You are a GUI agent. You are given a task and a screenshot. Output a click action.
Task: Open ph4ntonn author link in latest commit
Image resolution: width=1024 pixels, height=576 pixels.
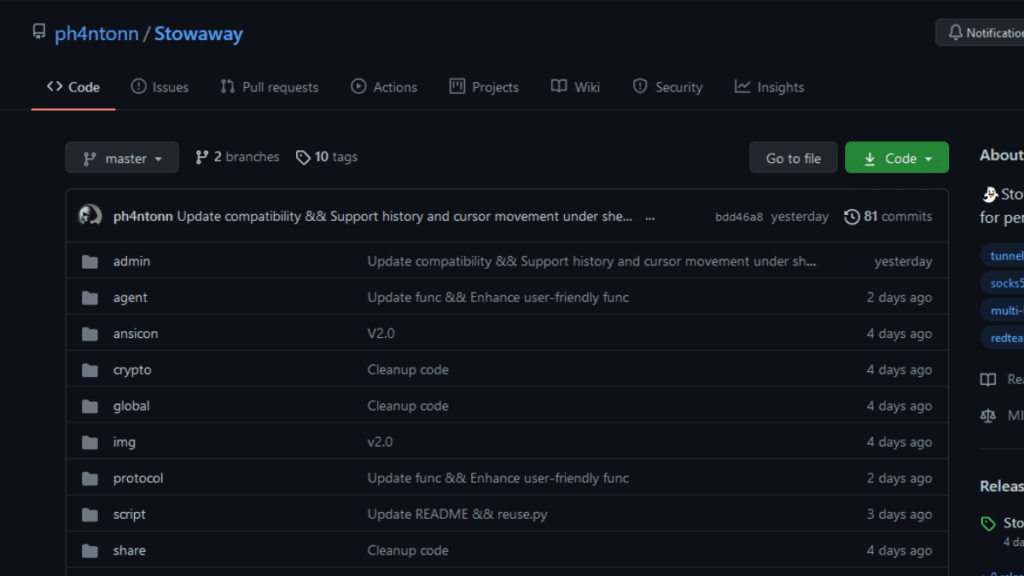(x=142, y=216)
